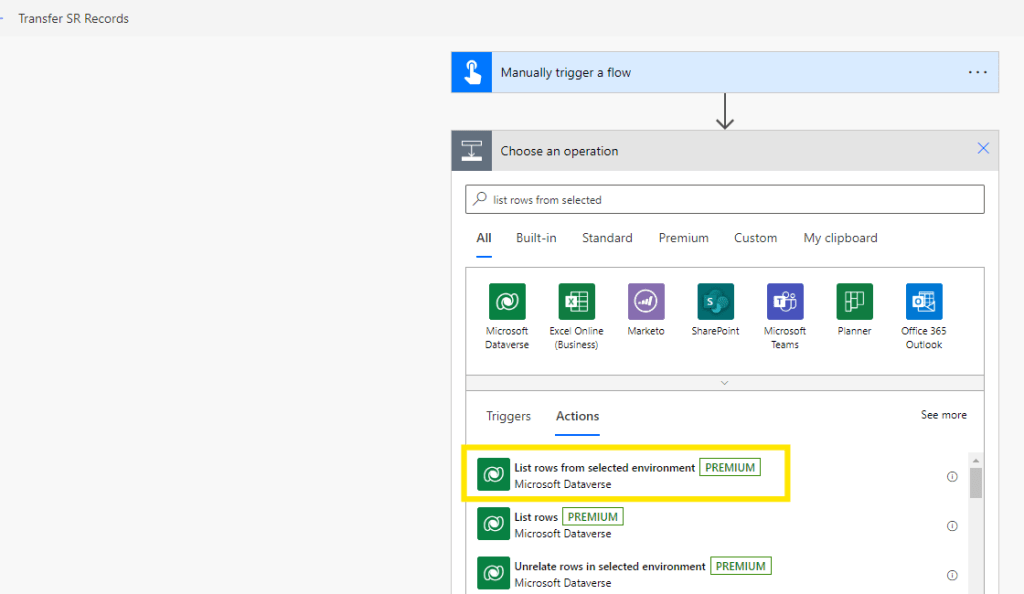Open the SharePoint connector
The image size is (1024, 594).
(715, 301)
